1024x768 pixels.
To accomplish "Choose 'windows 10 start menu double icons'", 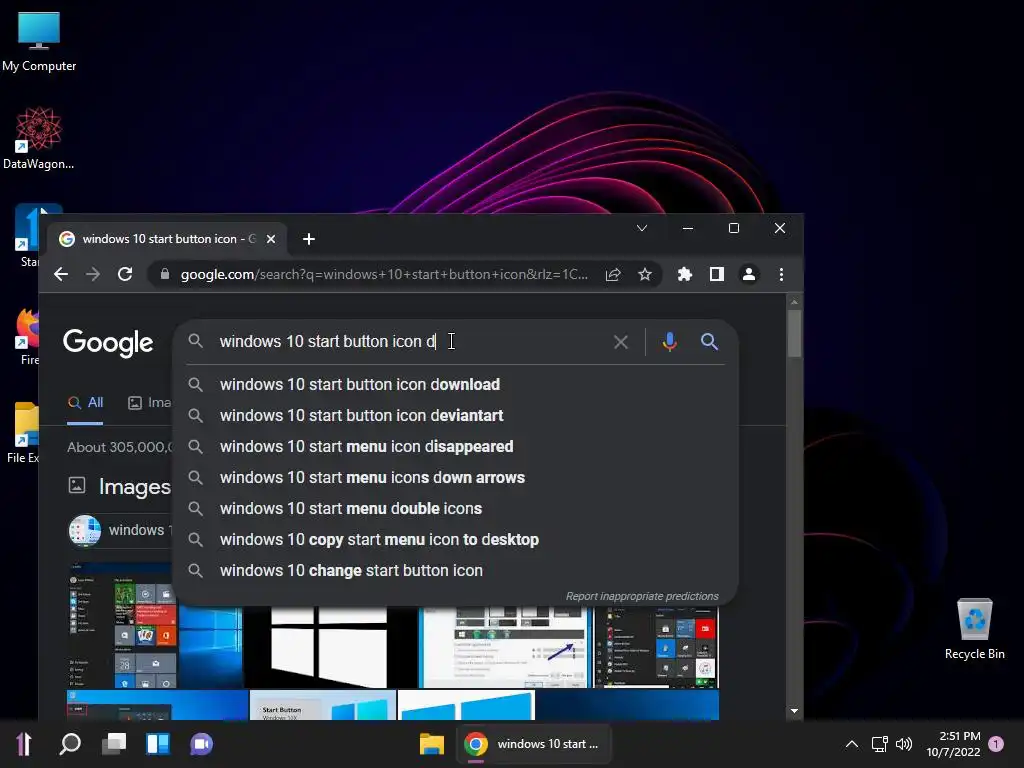I will 456,509.
